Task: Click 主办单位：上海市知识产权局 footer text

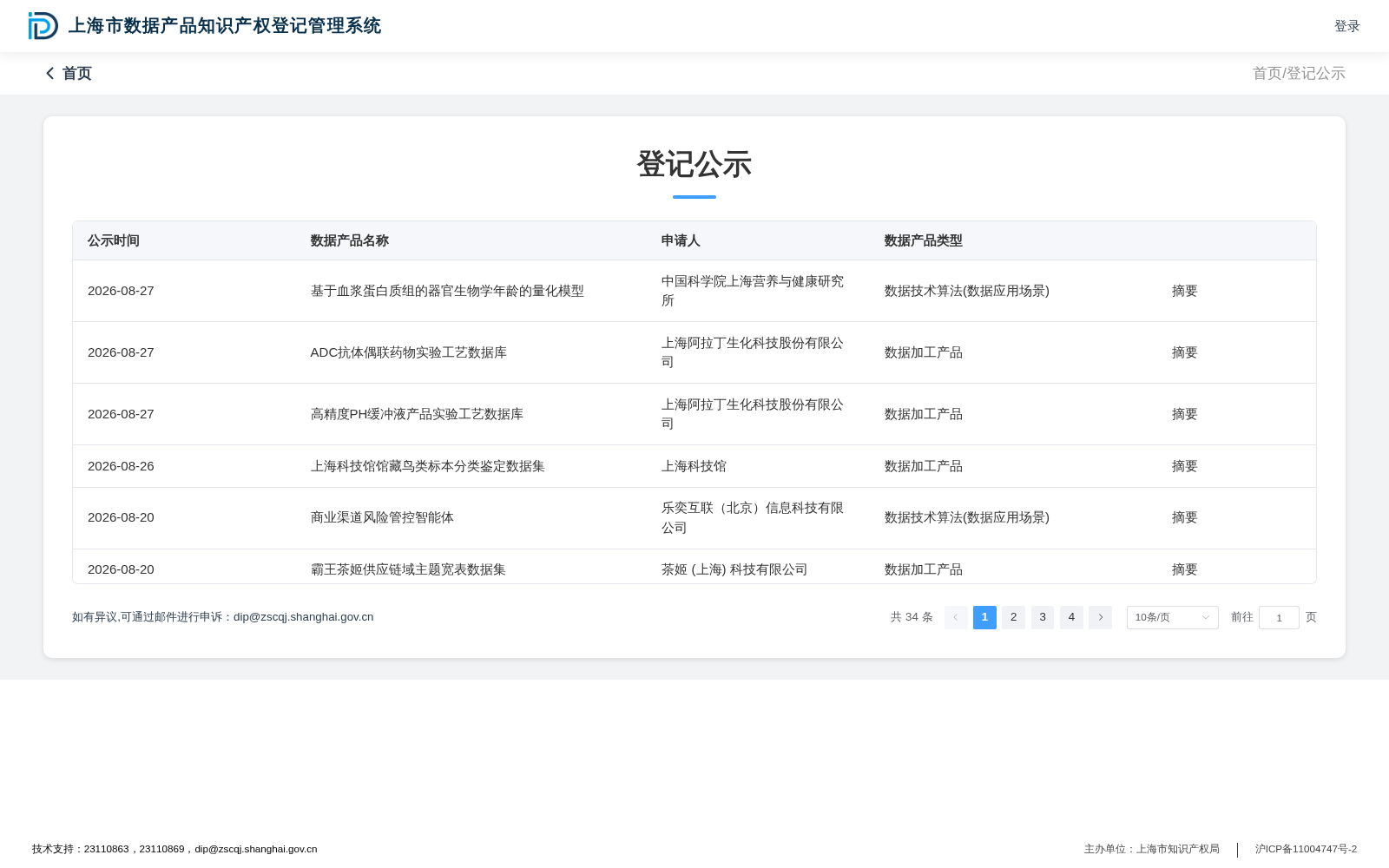Action: pos(1152,849)
